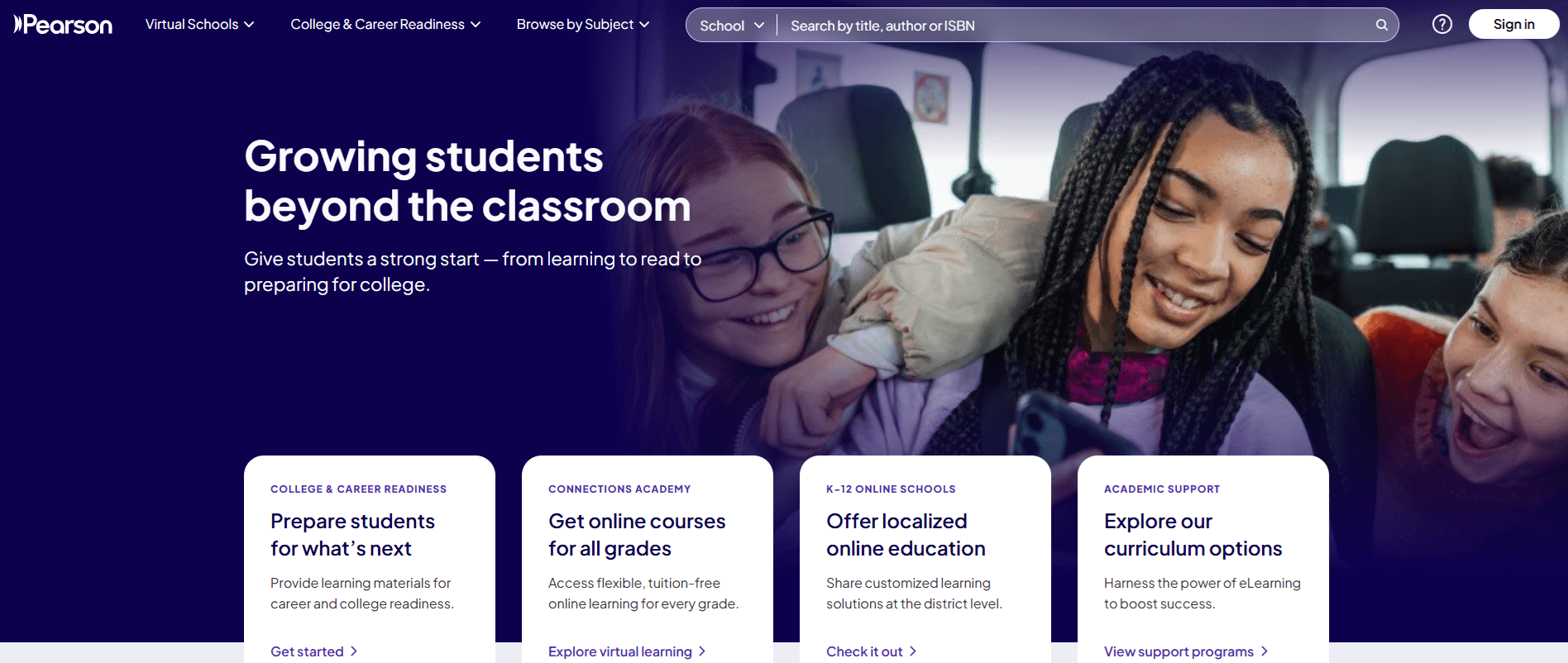Expand the Virtual Schools menu
Image resolution: width=1568 pixels, height=663 pixels.
pyautogui.click(x=199, y=24)
